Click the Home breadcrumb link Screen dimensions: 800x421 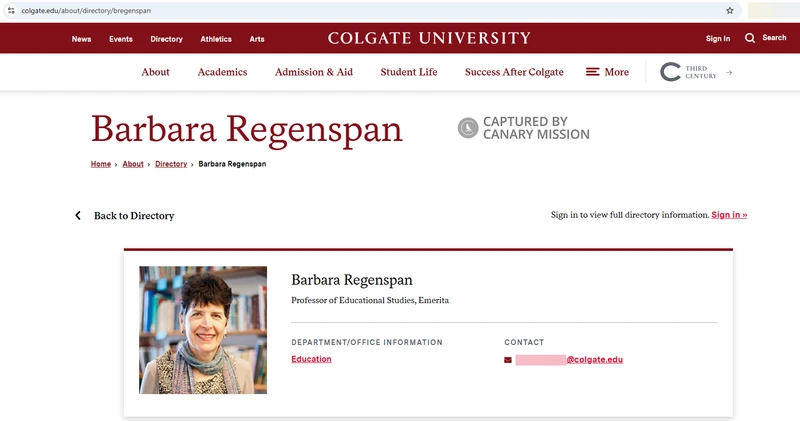[101, 164]
